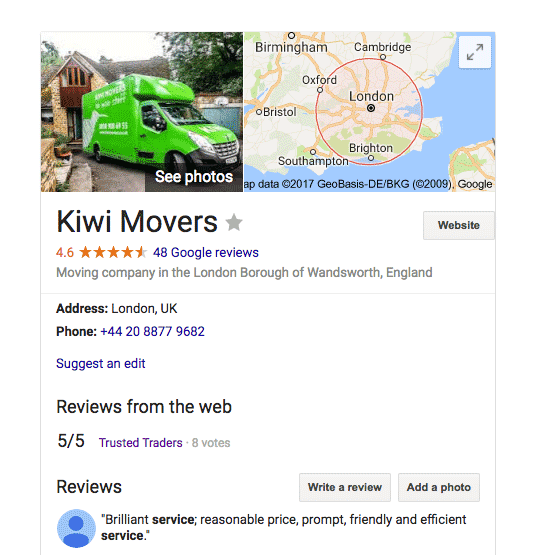Click Suggest an edit link
The height and width of the screenshot is (555, 549).
pos(101,364)
